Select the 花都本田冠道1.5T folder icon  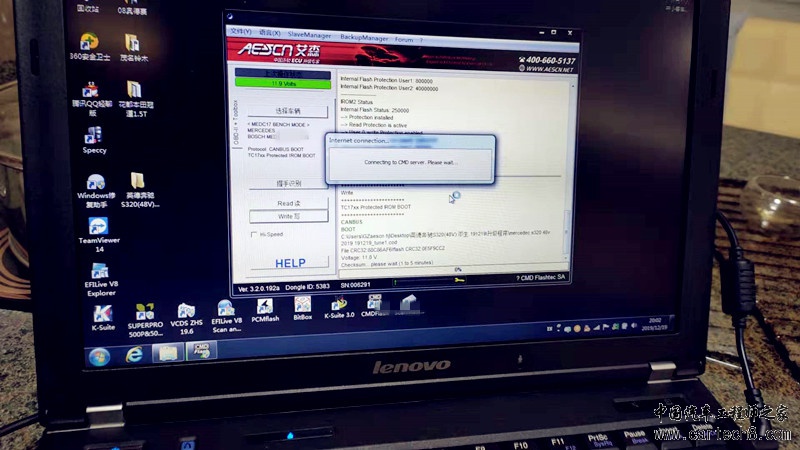(135, 98)
